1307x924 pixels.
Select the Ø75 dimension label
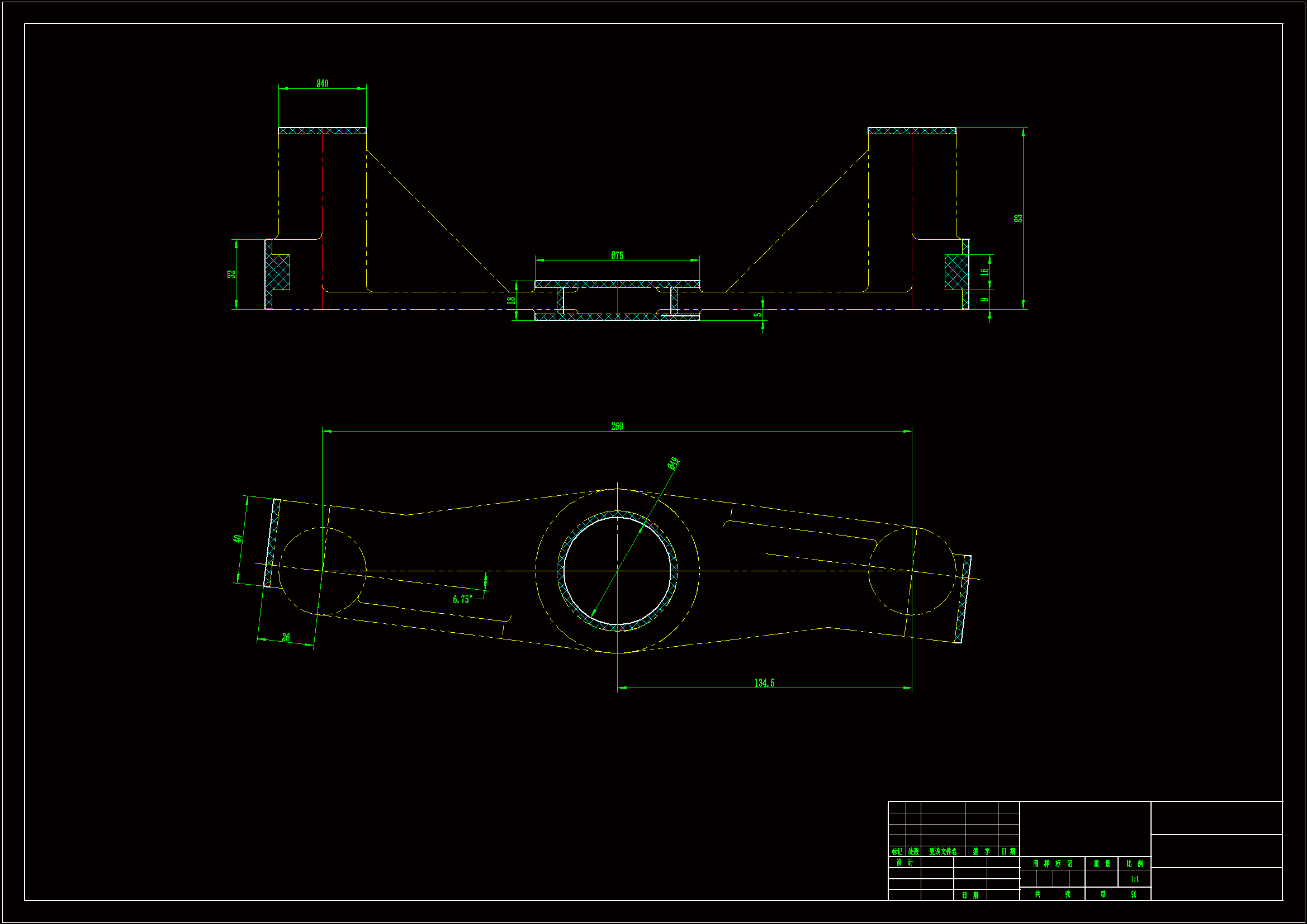pos(617,255)
